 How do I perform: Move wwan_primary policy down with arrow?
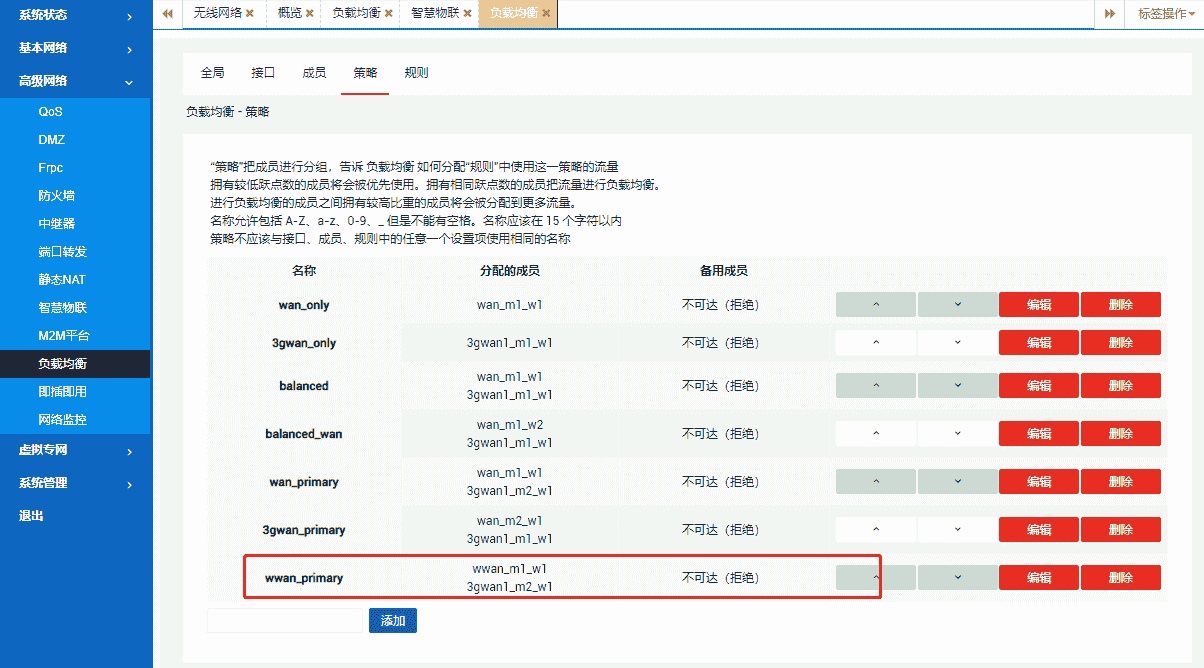pyautogui.click(x=957, y=577)
